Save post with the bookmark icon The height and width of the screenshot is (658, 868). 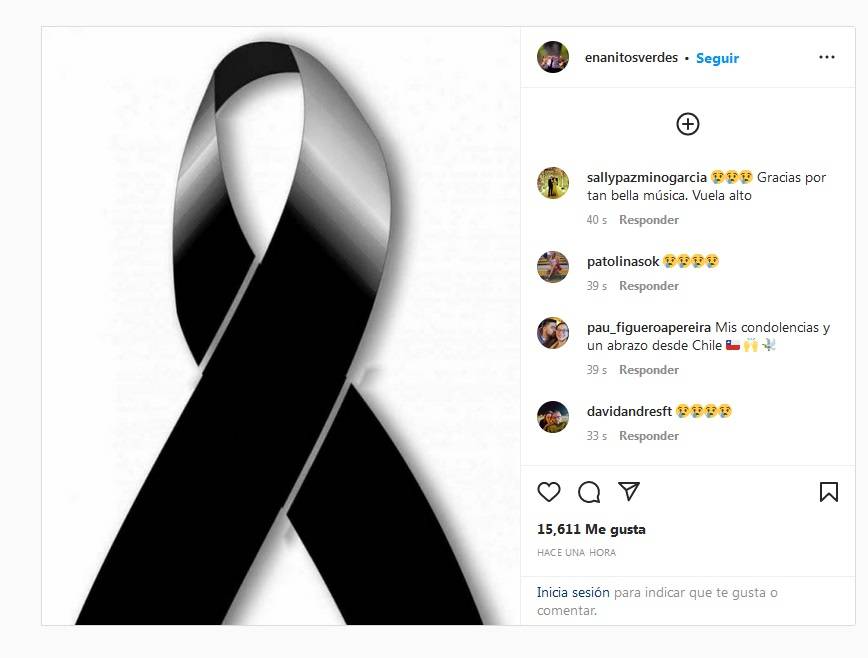(829, 491)
